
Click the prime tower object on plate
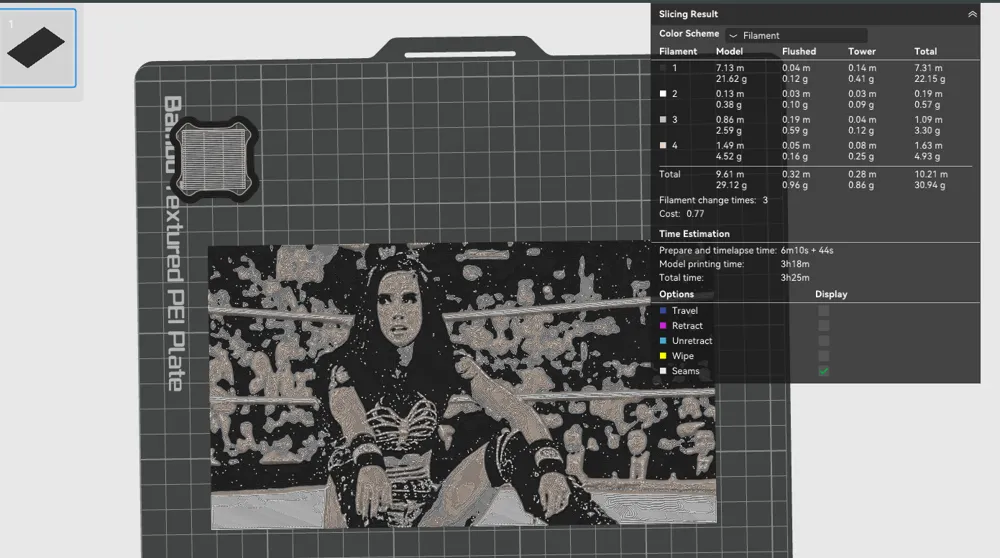tap(214, 159)
